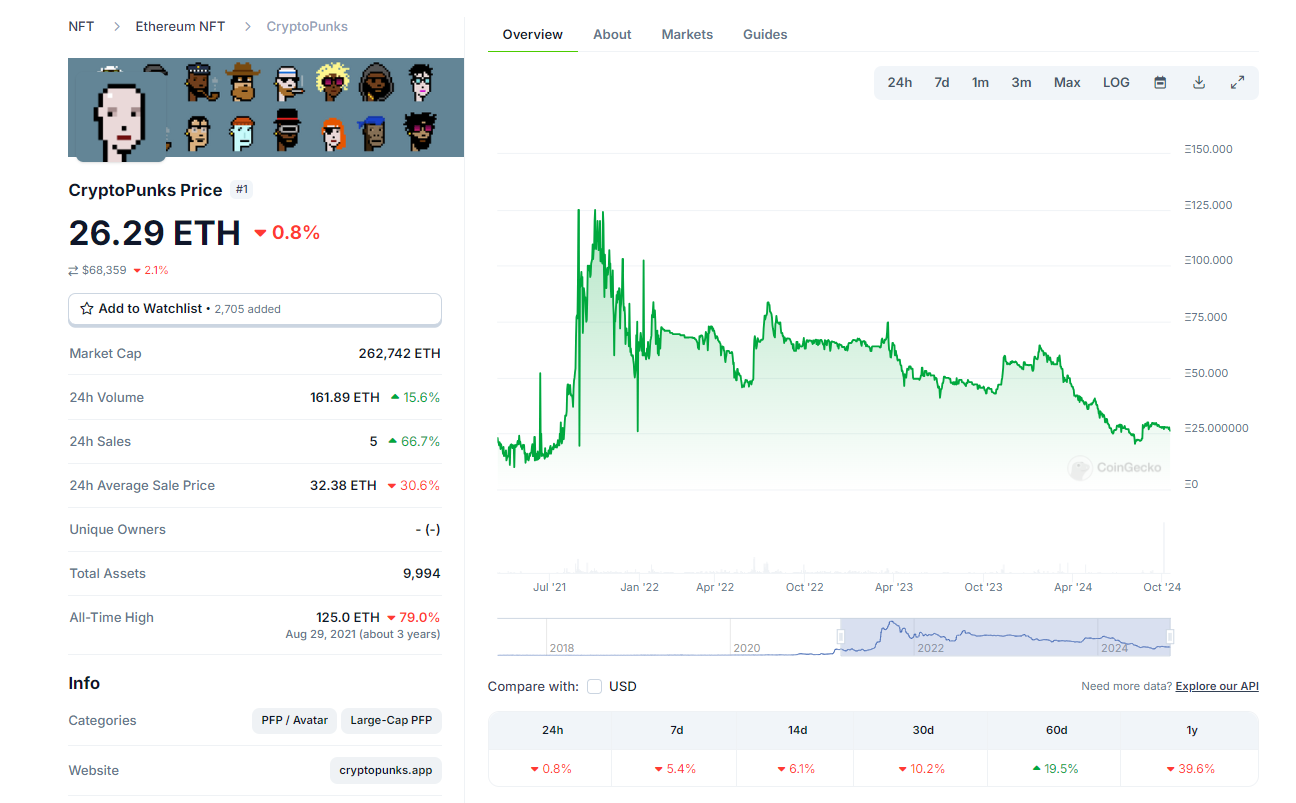Open the Guides tab

[x=765, y=34]
